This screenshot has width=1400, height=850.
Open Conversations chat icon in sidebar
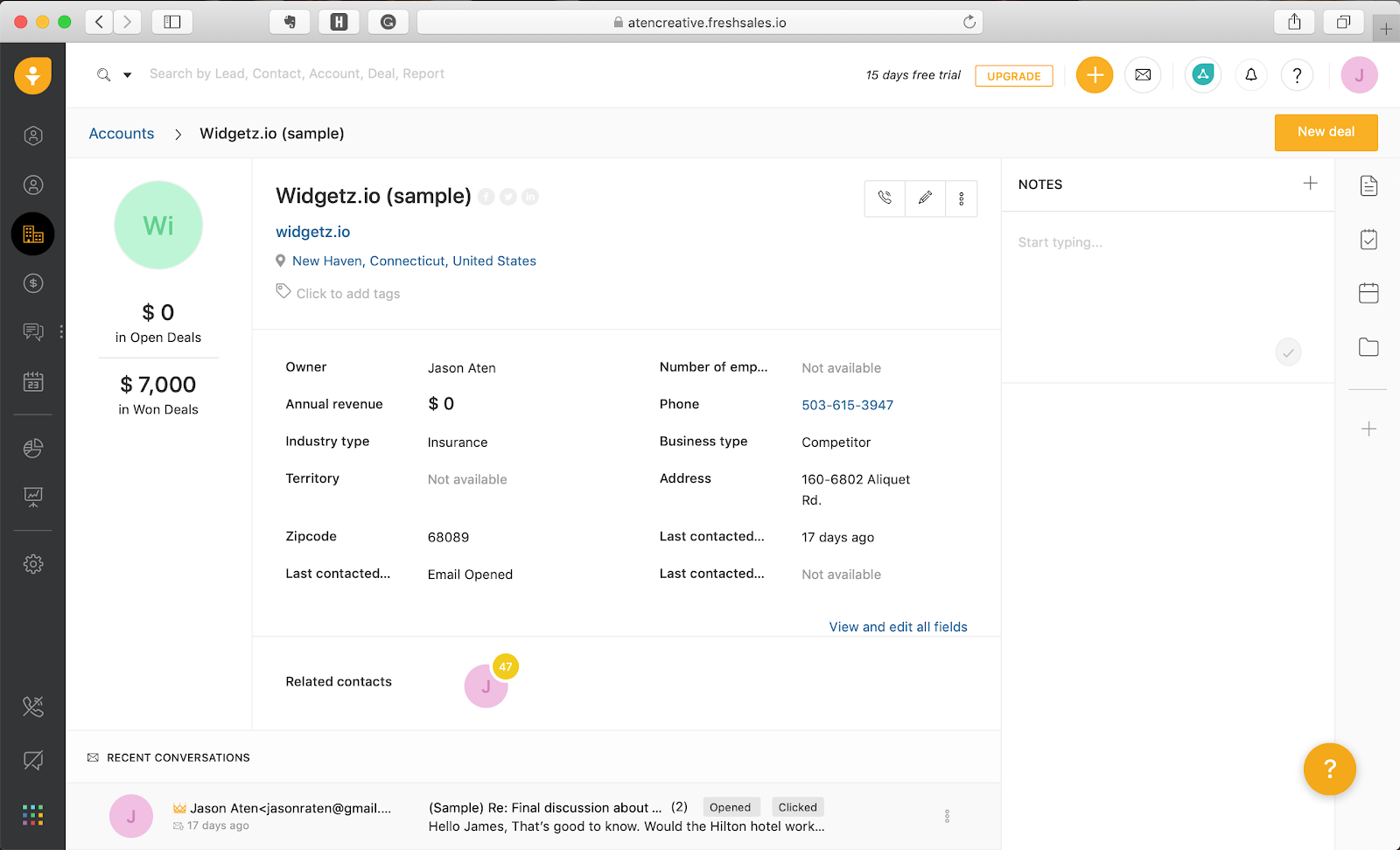click(33, 332)
